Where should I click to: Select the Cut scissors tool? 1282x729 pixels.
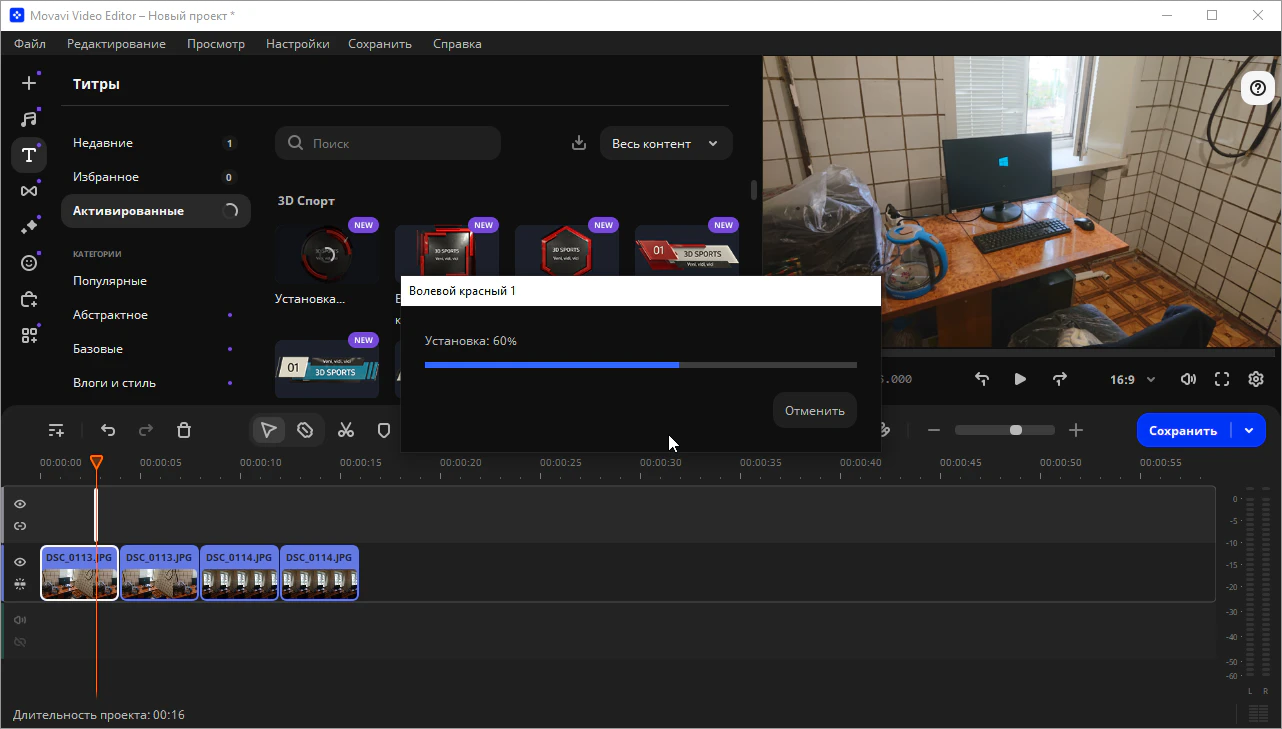(x=346, y=430)
